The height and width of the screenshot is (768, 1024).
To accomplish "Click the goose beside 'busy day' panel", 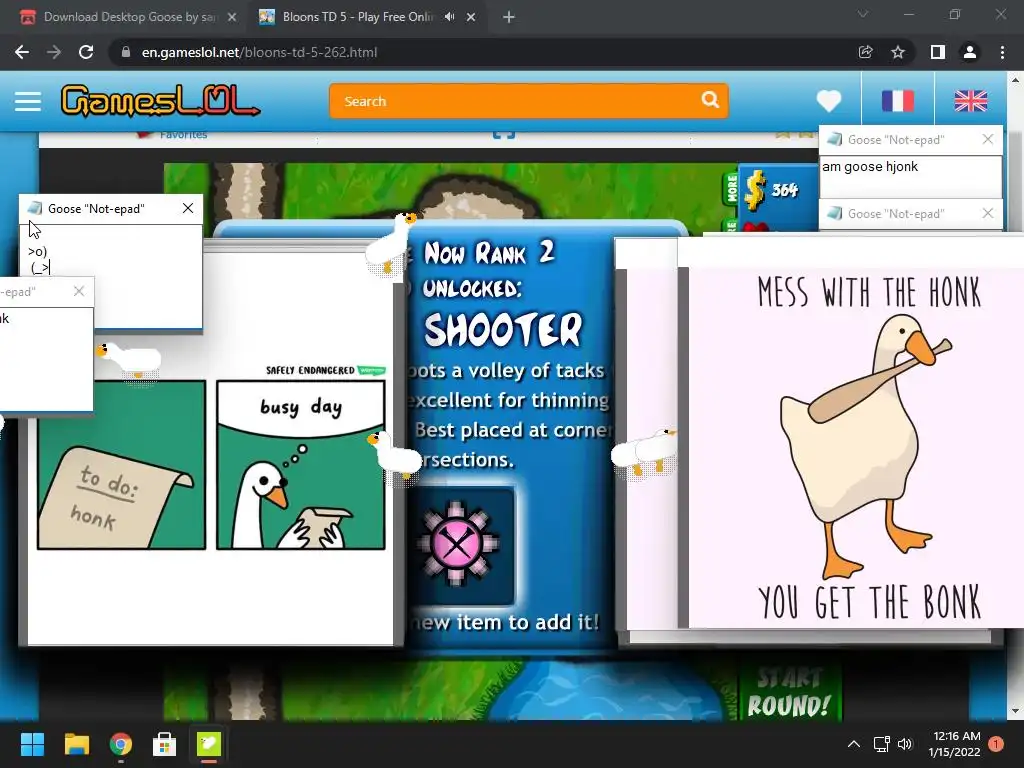I will tap(394, 456).
